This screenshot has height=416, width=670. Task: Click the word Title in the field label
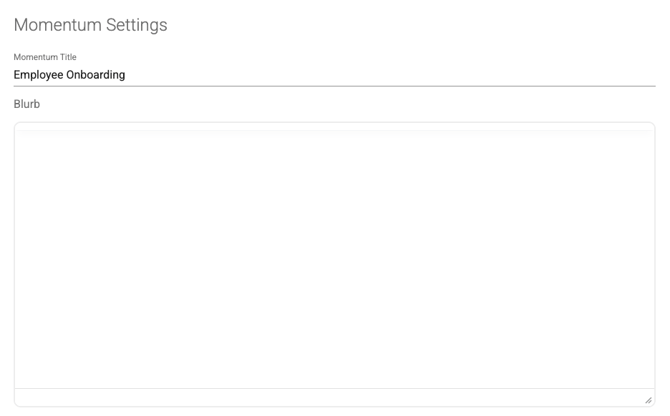pos(68,57)
